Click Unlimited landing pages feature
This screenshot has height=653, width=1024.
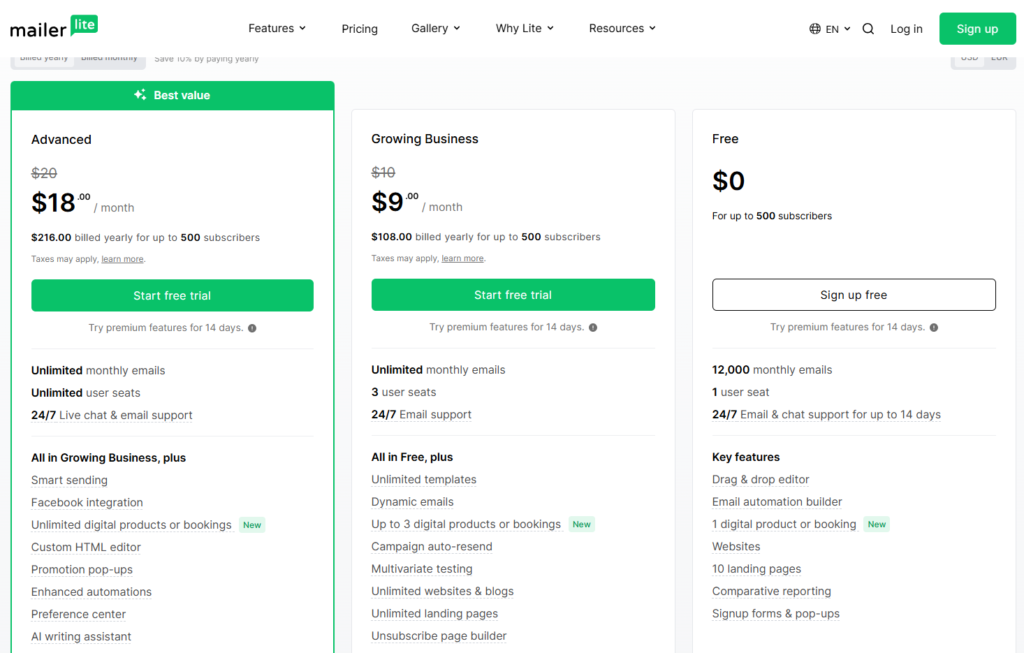[x=434, y=613]
